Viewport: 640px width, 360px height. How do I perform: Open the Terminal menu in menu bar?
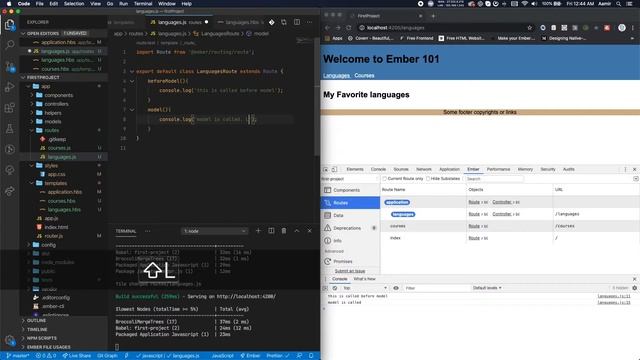[143, 4]
